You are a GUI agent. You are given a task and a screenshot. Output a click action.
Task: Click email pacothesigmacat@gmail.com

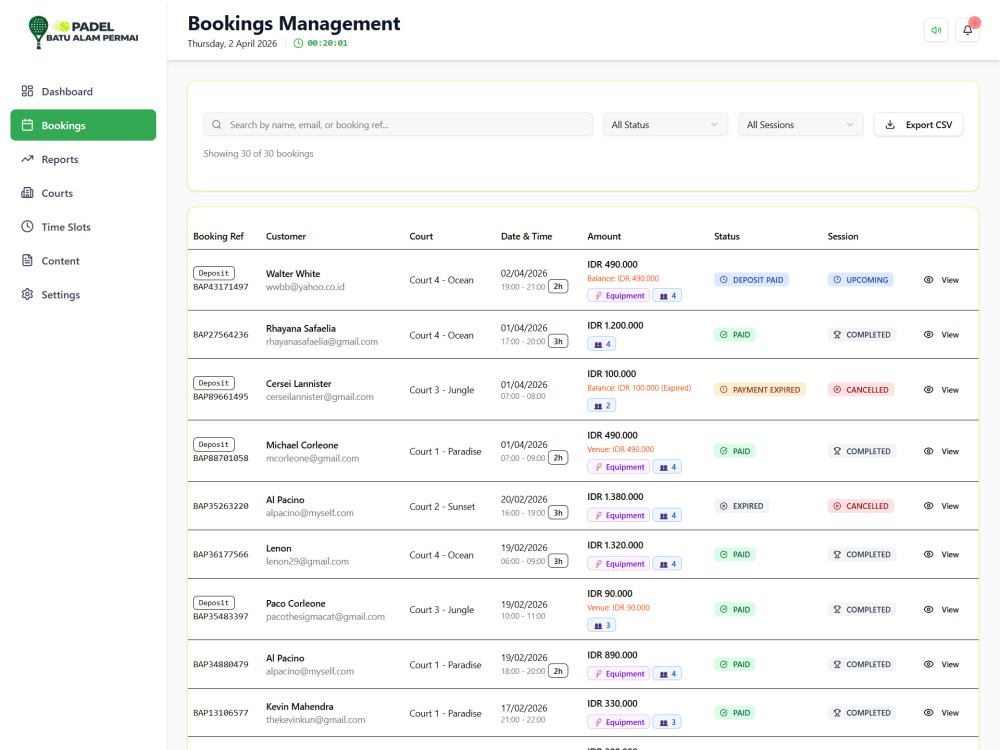325,617
